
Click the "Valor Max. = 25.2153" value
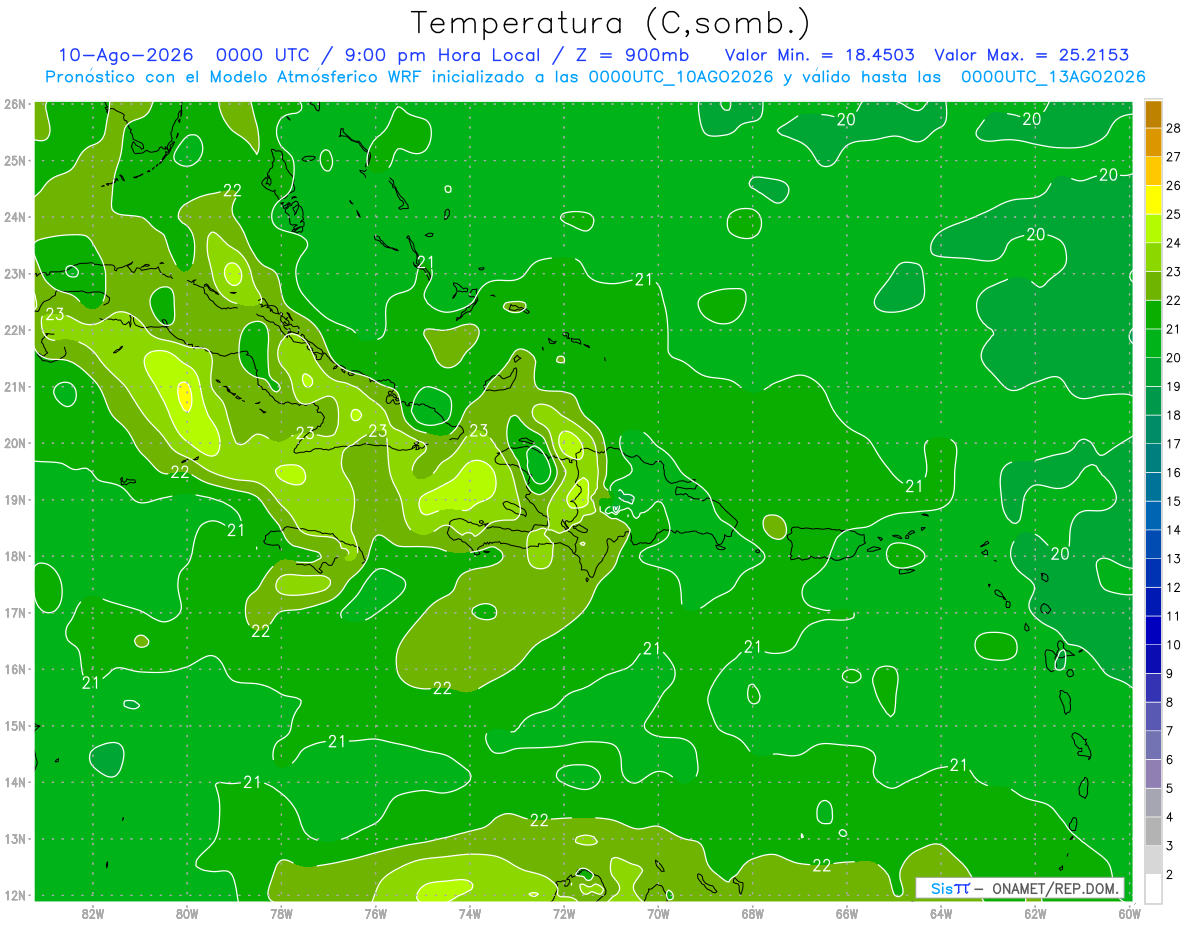[1032, 55]
